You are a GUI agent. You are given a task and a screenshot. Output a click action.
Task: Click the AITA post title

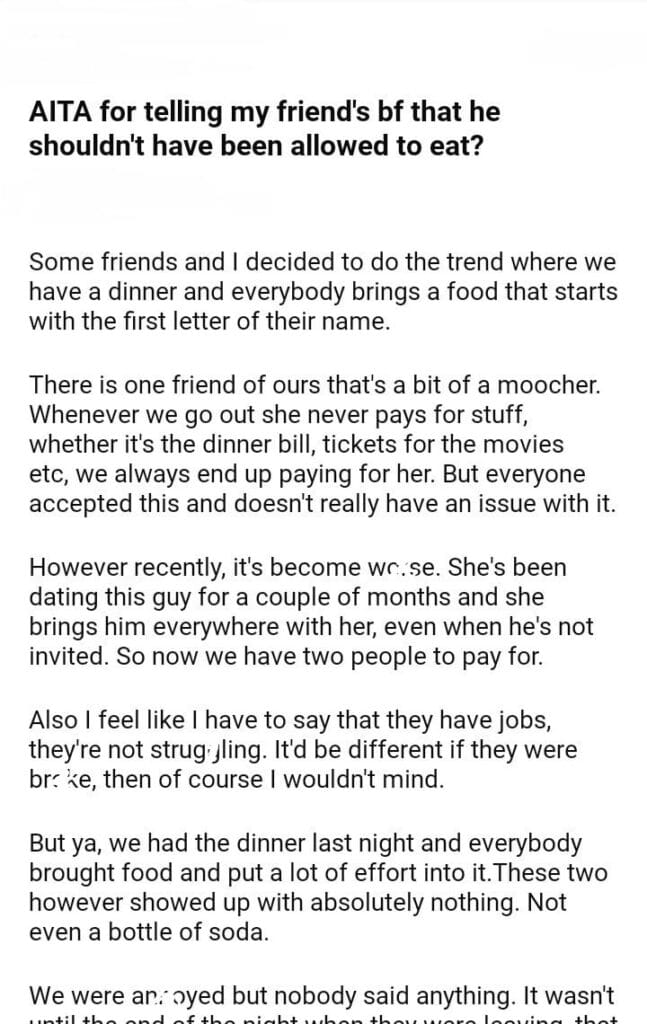pyautogui.click(x=264, y=128)
